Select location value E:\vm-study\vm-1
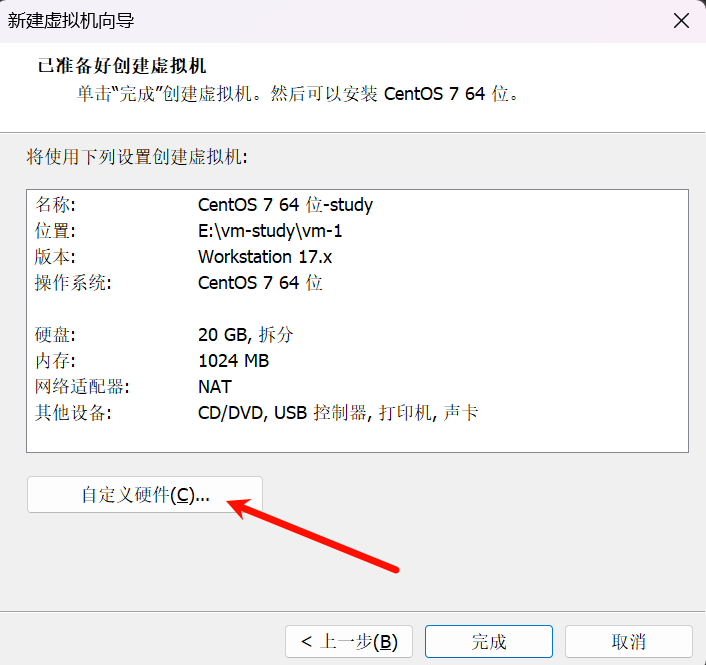Image resolution: width=706 pixels, height=665 pixels. point(270,231)
